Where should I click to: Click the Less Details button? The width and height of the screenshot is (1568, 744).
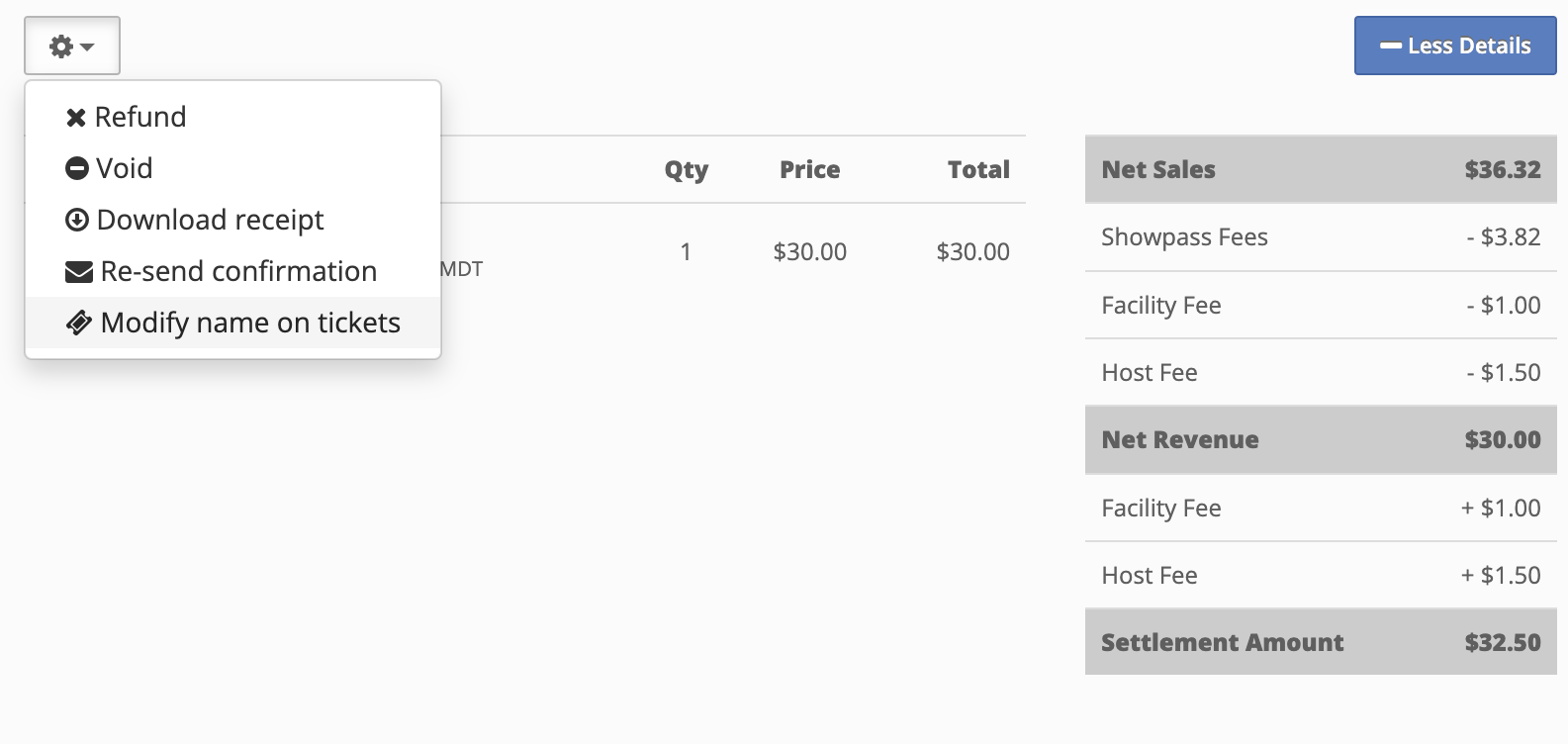tap(1455, 46)
